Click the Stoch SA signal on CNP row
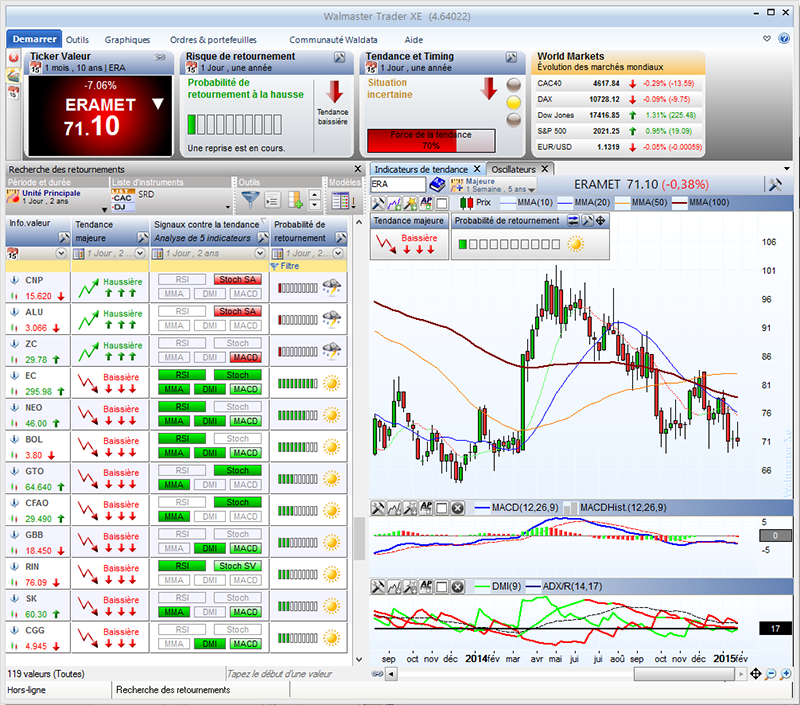Screen dimensions: 800x705 pos(238,280)
